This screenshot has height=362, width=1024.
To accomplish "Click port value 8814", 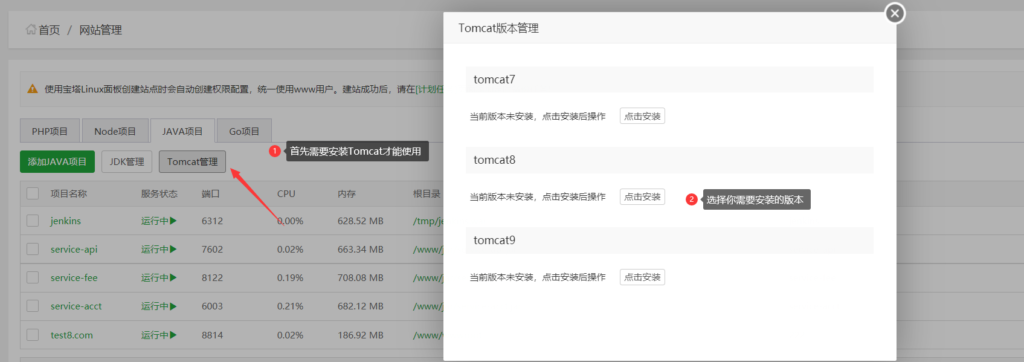I will coord(212,335).
